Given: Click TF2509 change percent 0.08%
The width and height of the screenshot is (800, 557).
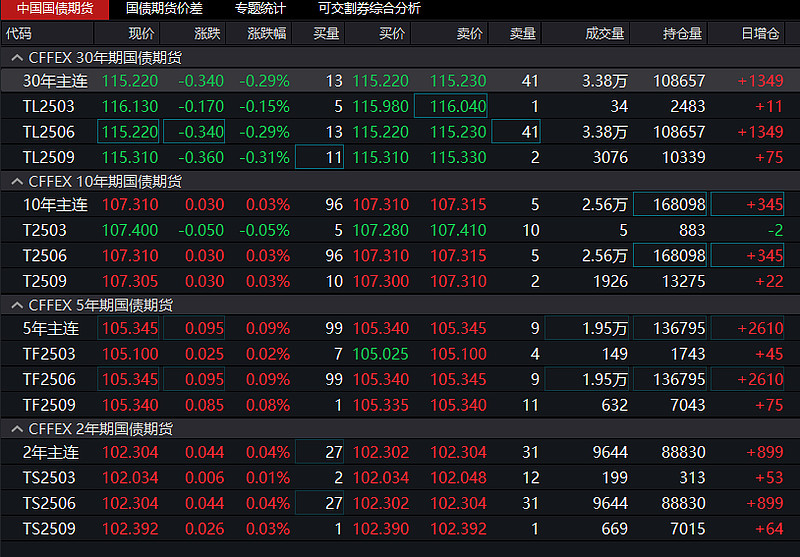Looking at the screenshot, I should (268, 404).
